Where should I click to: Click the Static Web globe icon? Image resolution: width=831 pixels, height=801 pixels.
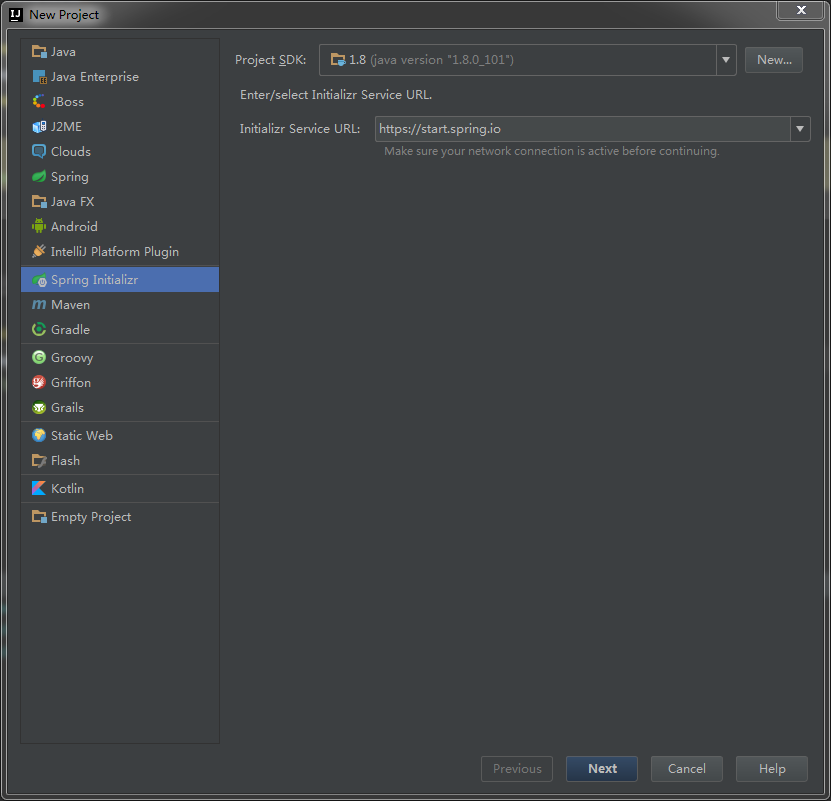[39, 435]
